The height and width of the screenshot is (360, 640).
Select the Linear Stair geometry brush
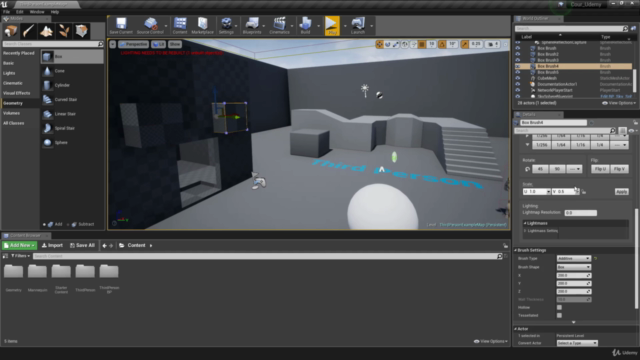pyautogui.click(x=72, y=114)
